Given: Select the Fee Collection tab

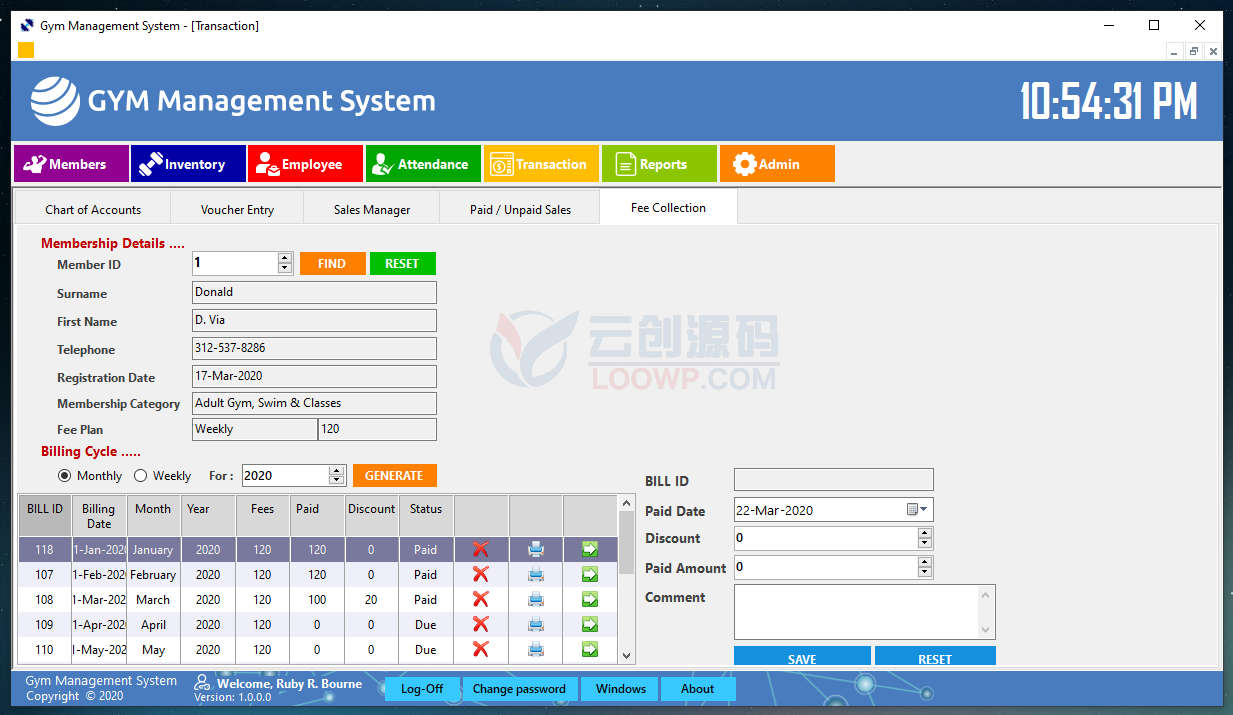Looking at the screenshot, I should (668, 208).
